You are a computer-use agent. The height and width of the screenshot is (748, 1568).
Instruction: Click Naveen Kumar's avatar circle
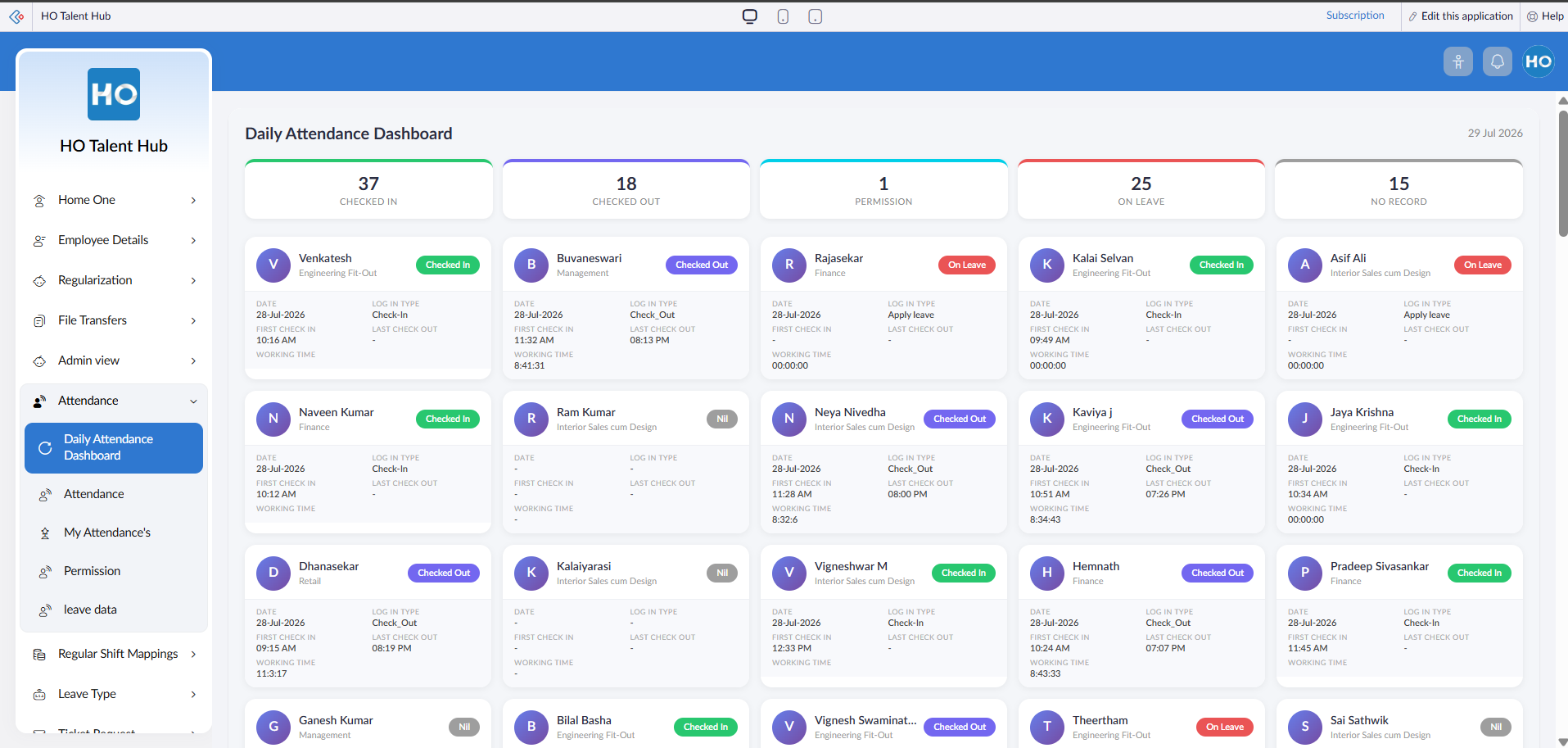coord(273,419)
